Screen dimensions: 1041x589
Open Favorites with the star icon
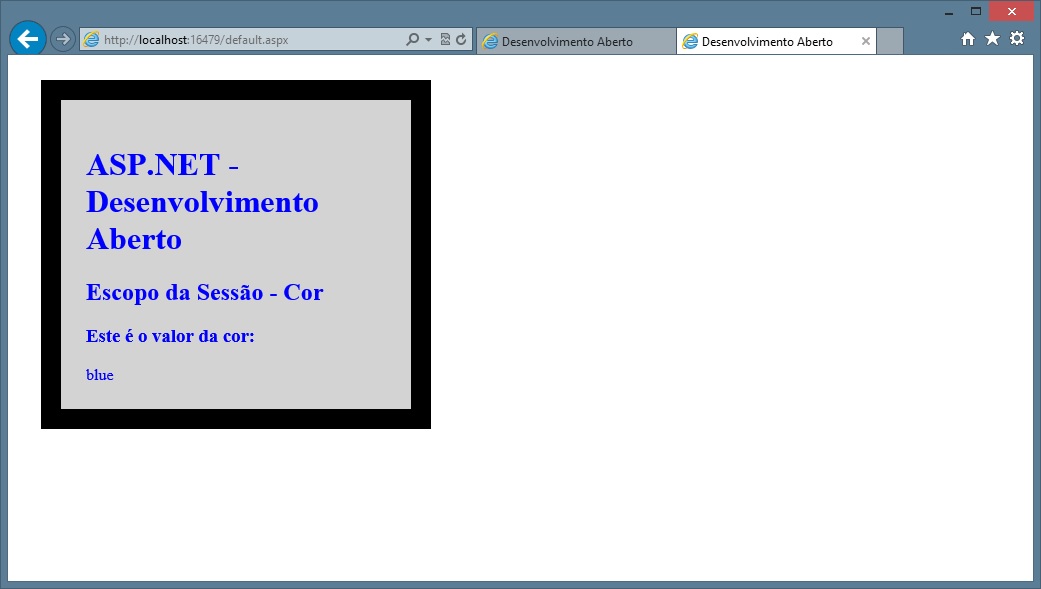tap(992, 39)
